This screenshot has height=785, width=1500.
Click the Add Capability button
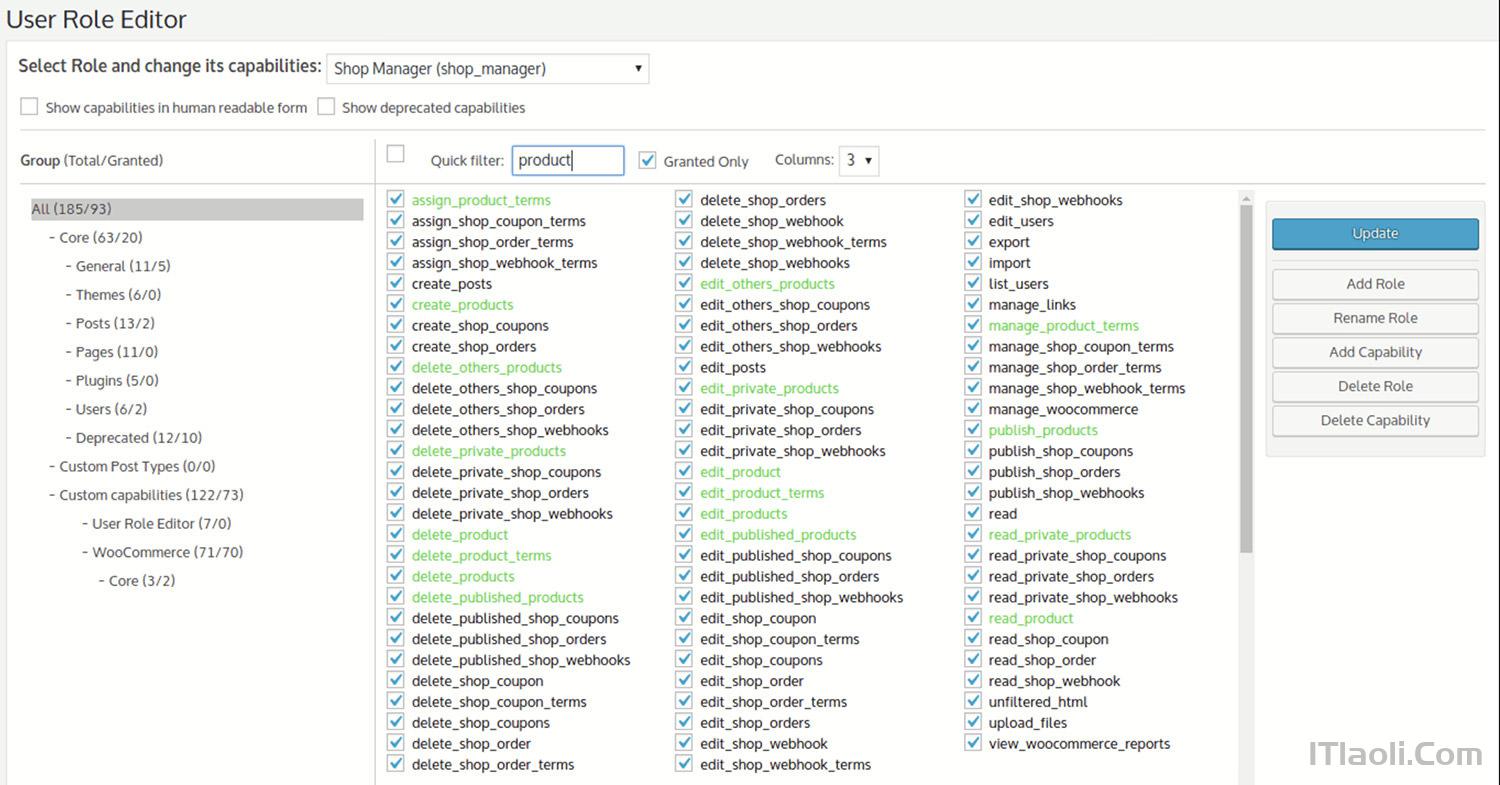[1375, 352]
